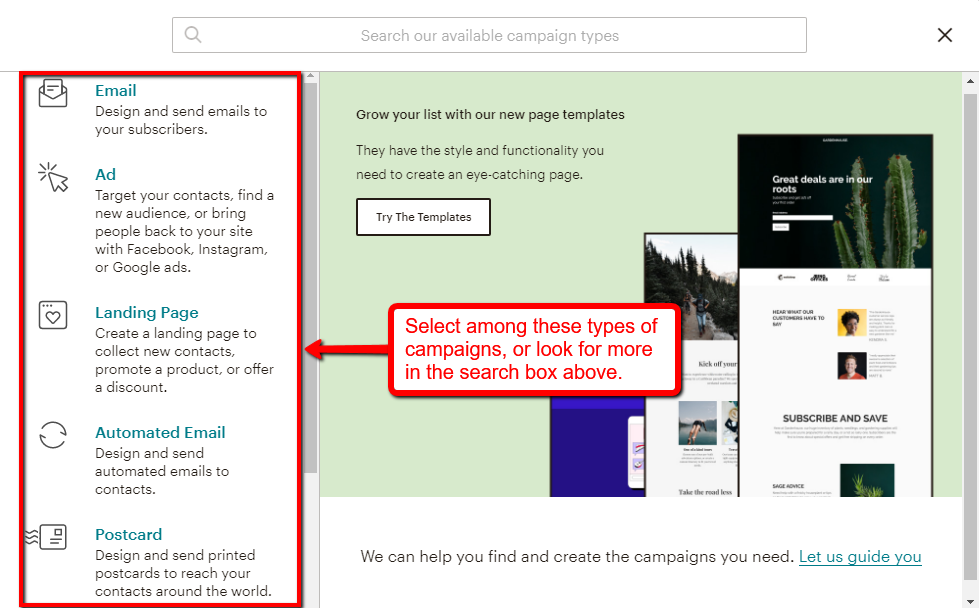Close the campaign type dialog
This screenshot has height=608, width=979.
tap(945, 35)
